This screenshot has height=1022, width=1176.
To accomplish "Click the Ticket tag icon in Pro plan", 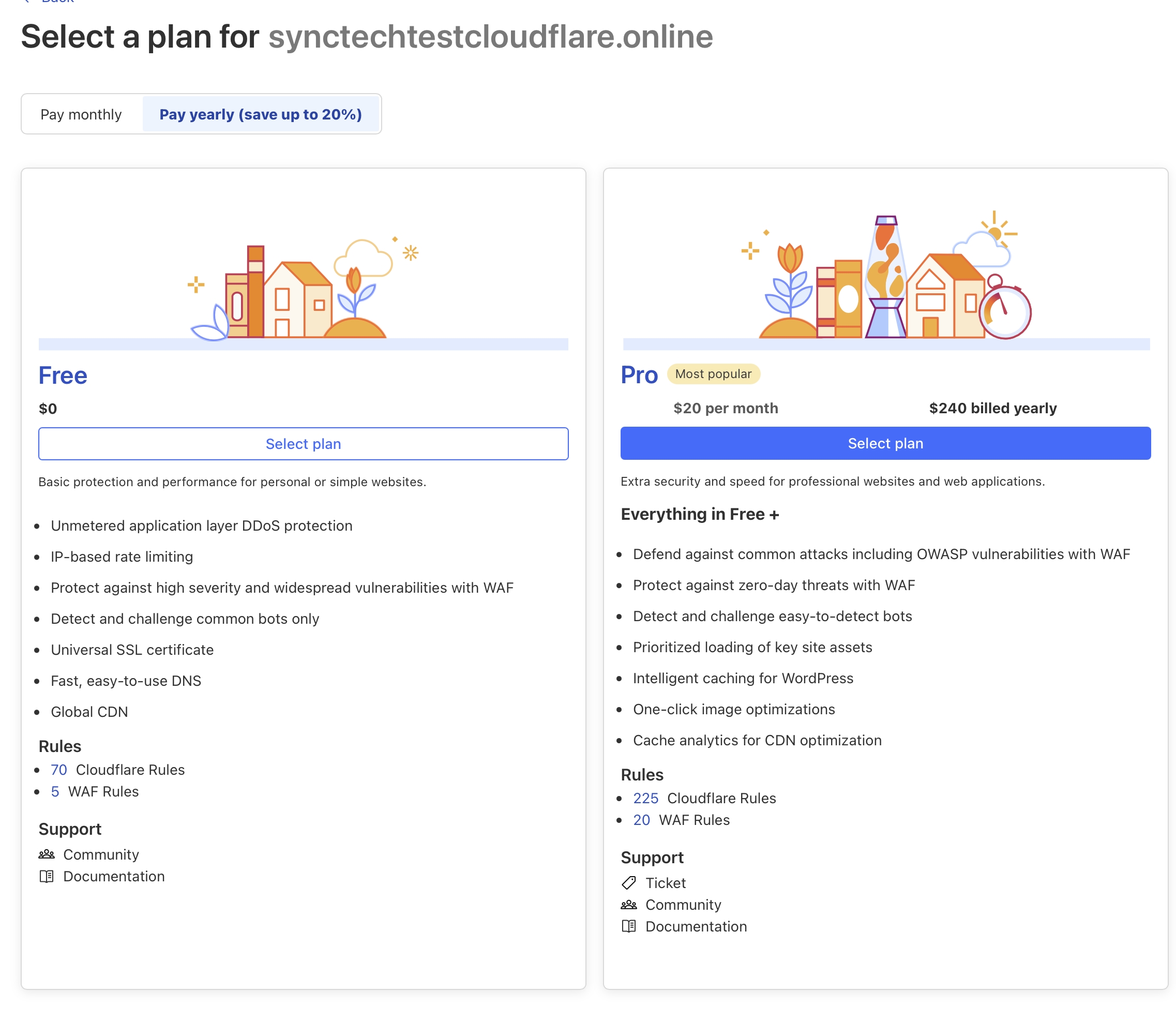I will (x=628, y=883).
